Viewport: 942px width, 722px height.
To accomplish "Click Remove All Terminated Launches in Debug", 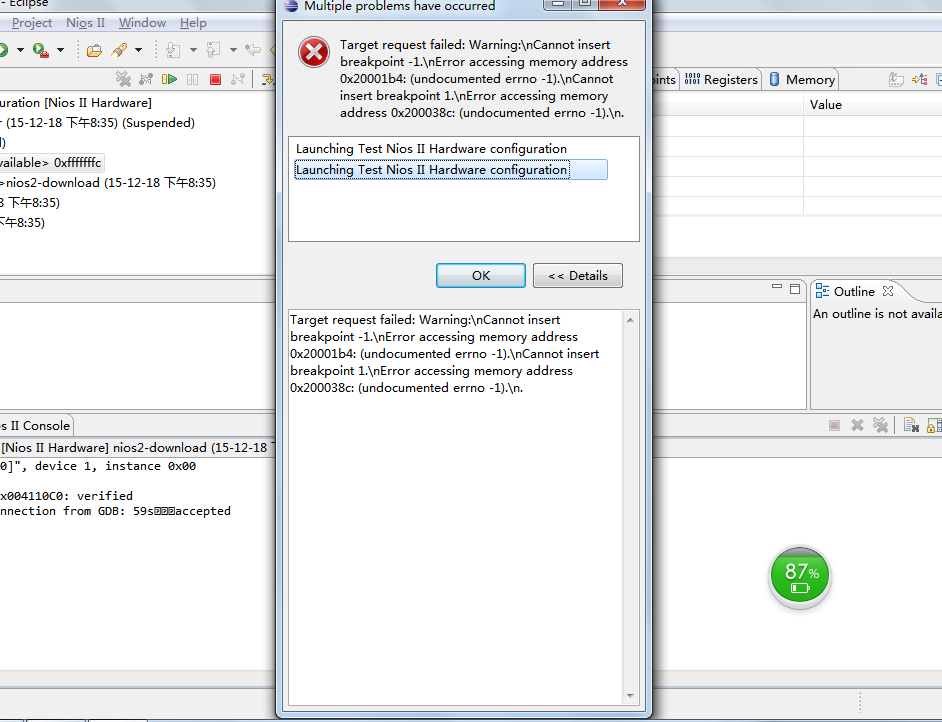I will (123, 79).
